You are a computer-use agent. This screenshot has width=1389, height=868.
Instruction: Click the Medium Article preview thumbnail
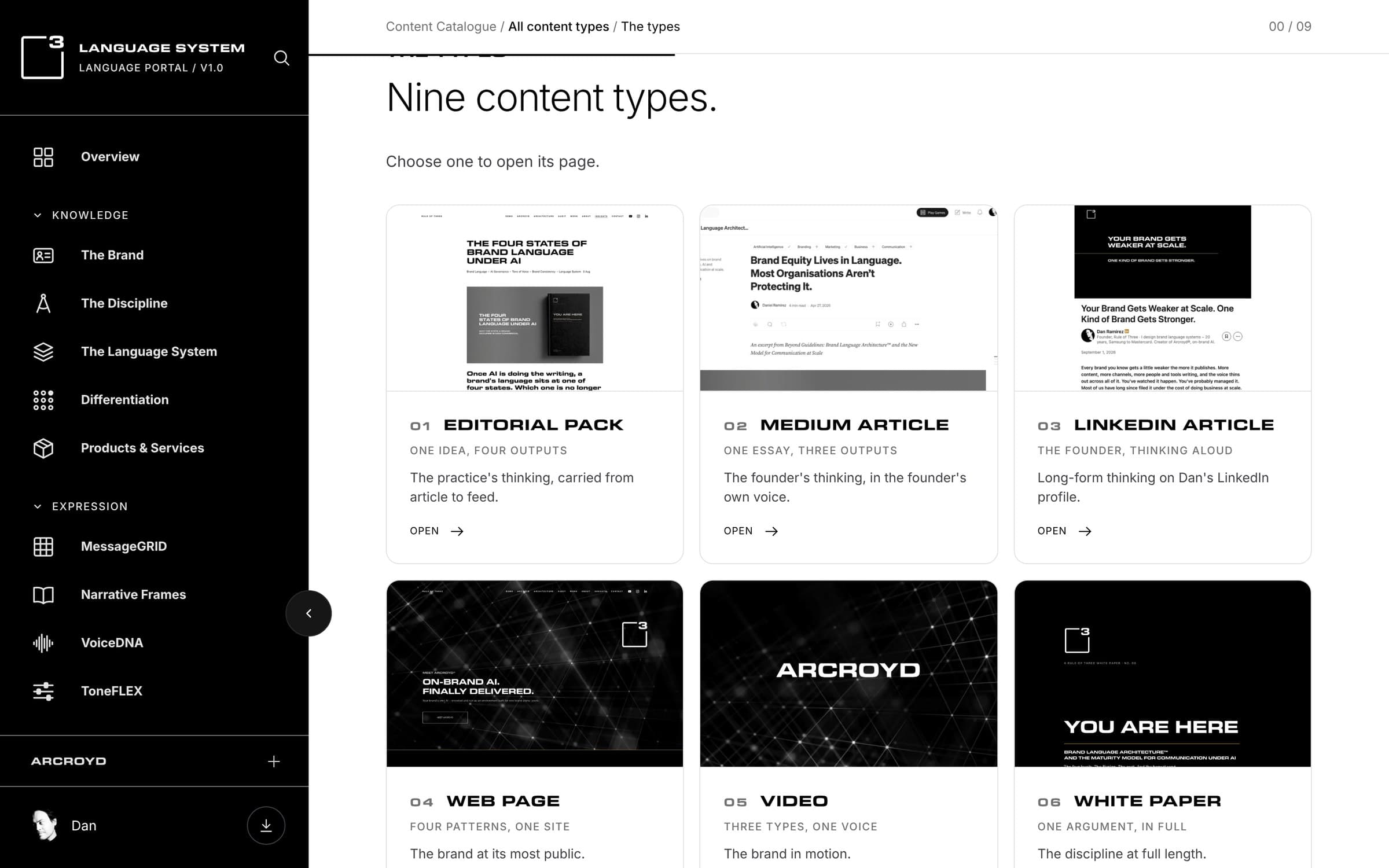848,298
